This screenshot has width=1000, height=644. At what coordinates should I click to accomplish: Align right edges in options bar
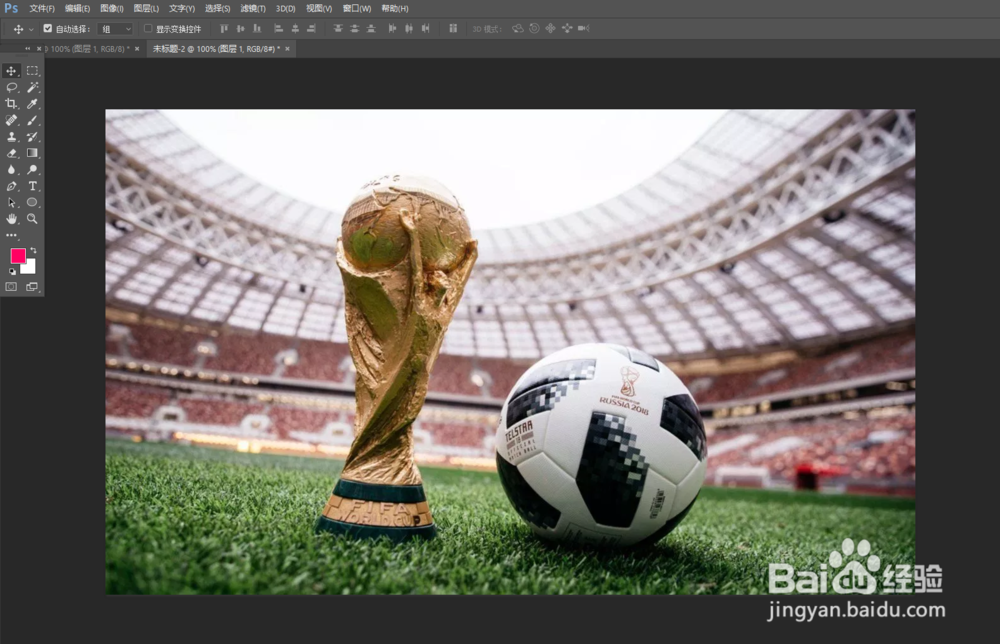311,29
